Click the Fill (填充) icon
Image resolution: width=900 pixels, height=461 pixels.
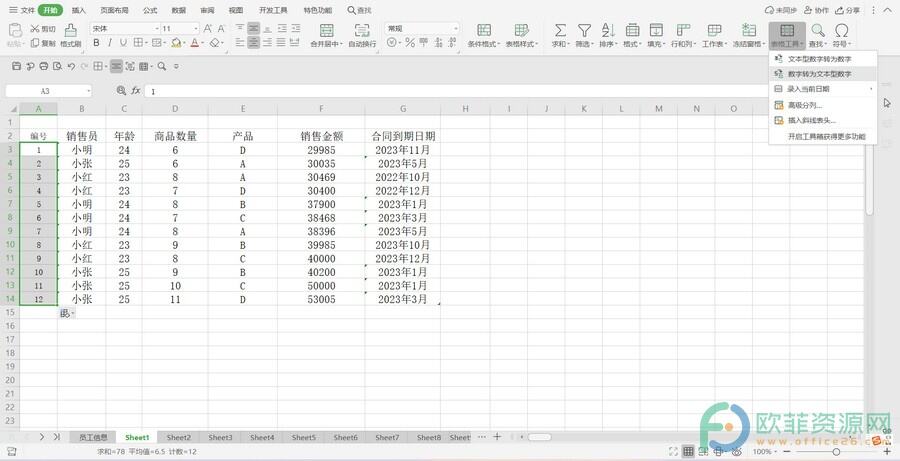656,30
